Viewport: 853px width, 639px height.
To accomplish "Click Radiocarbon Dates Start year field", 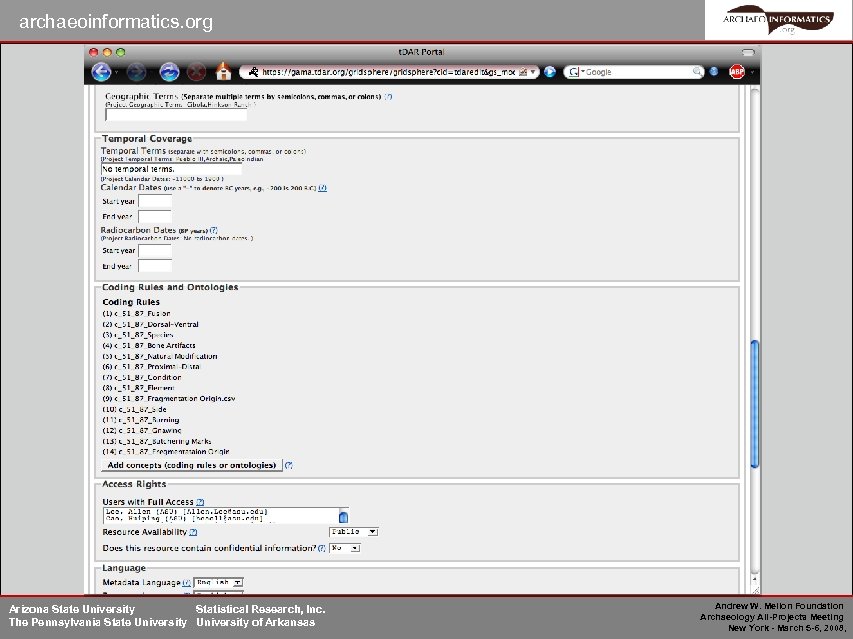I will click(155, 251).
